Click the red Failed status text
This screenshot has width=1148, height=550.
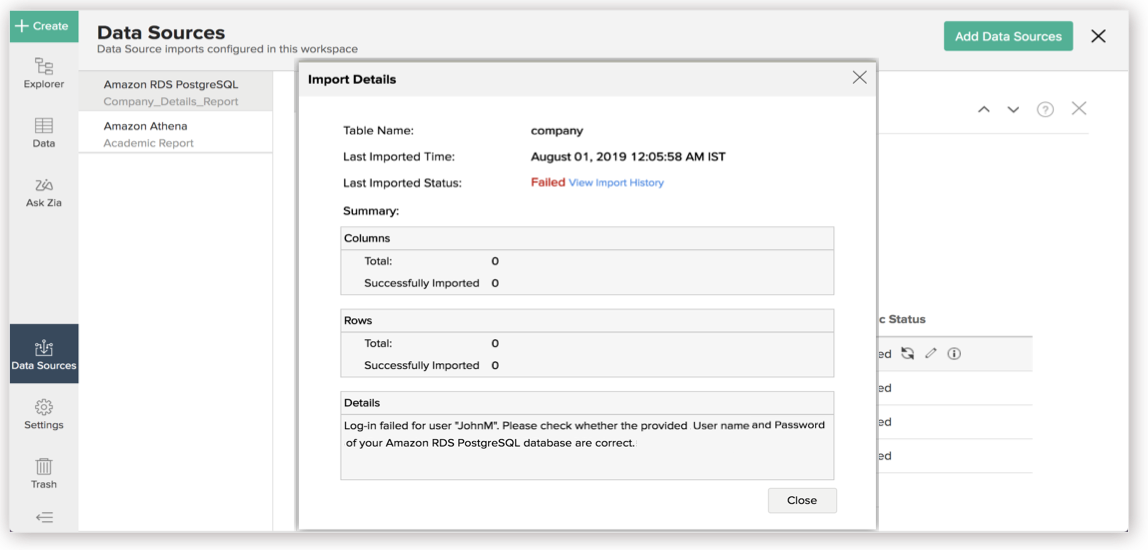click(x=548, y=182)
